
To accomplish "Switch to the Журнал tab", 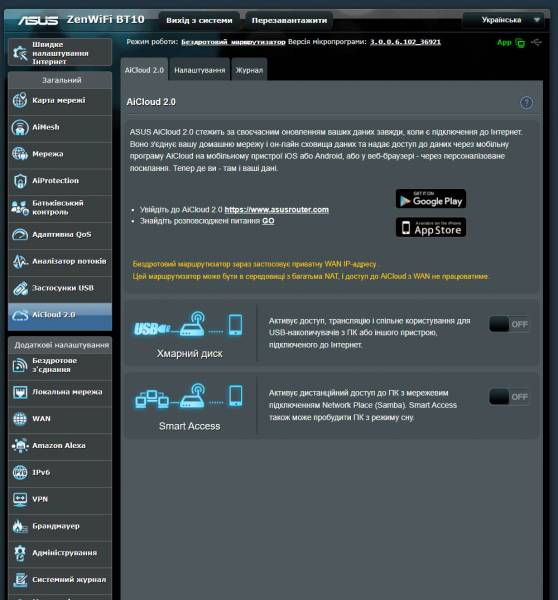I will (249, 70).
